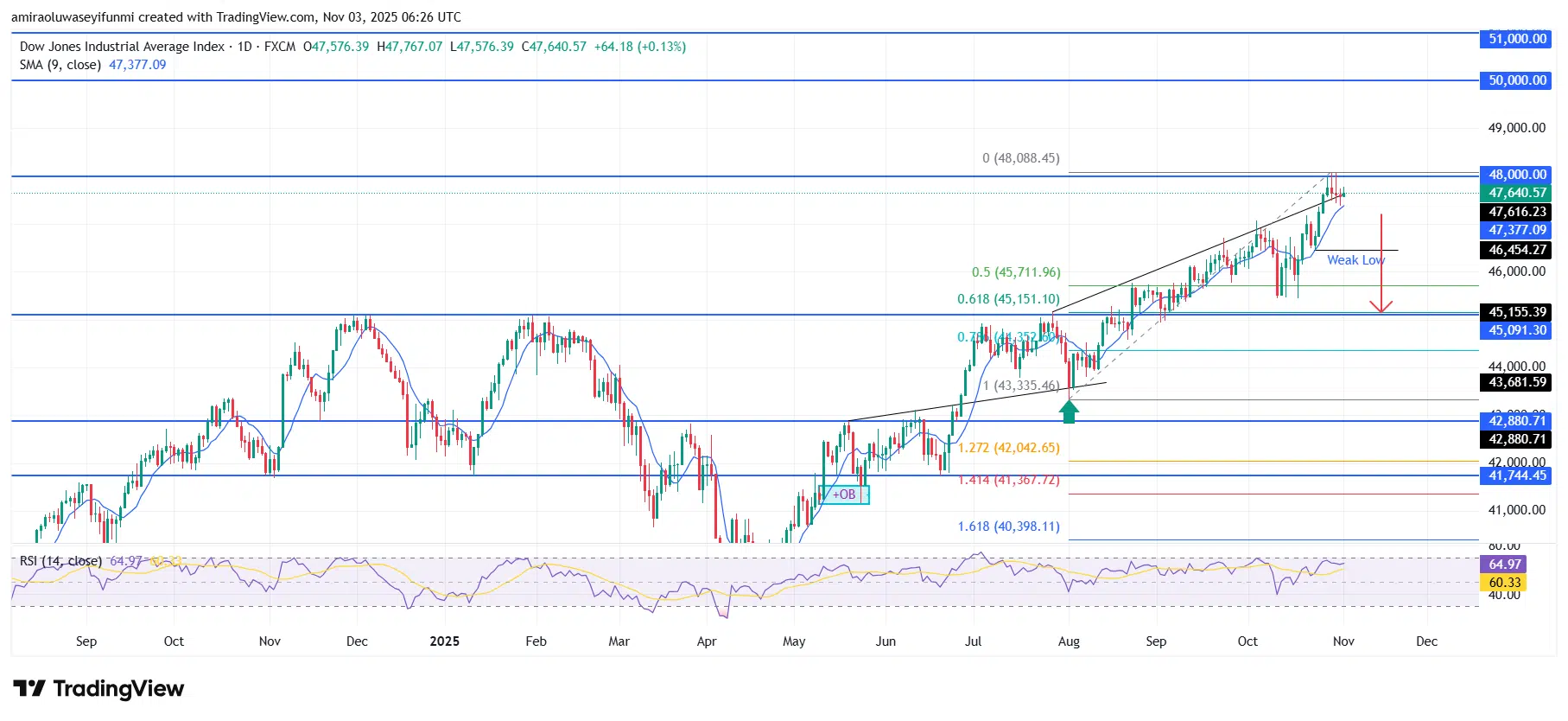This screenshot has height=721, width=1568.
Task: Select the +OB order block label
Action: click(844, 494)
